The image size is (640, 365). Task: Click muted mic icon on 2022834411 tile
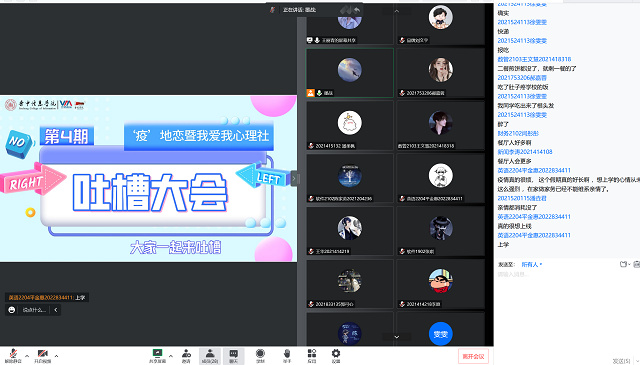[x=402, y=198]
